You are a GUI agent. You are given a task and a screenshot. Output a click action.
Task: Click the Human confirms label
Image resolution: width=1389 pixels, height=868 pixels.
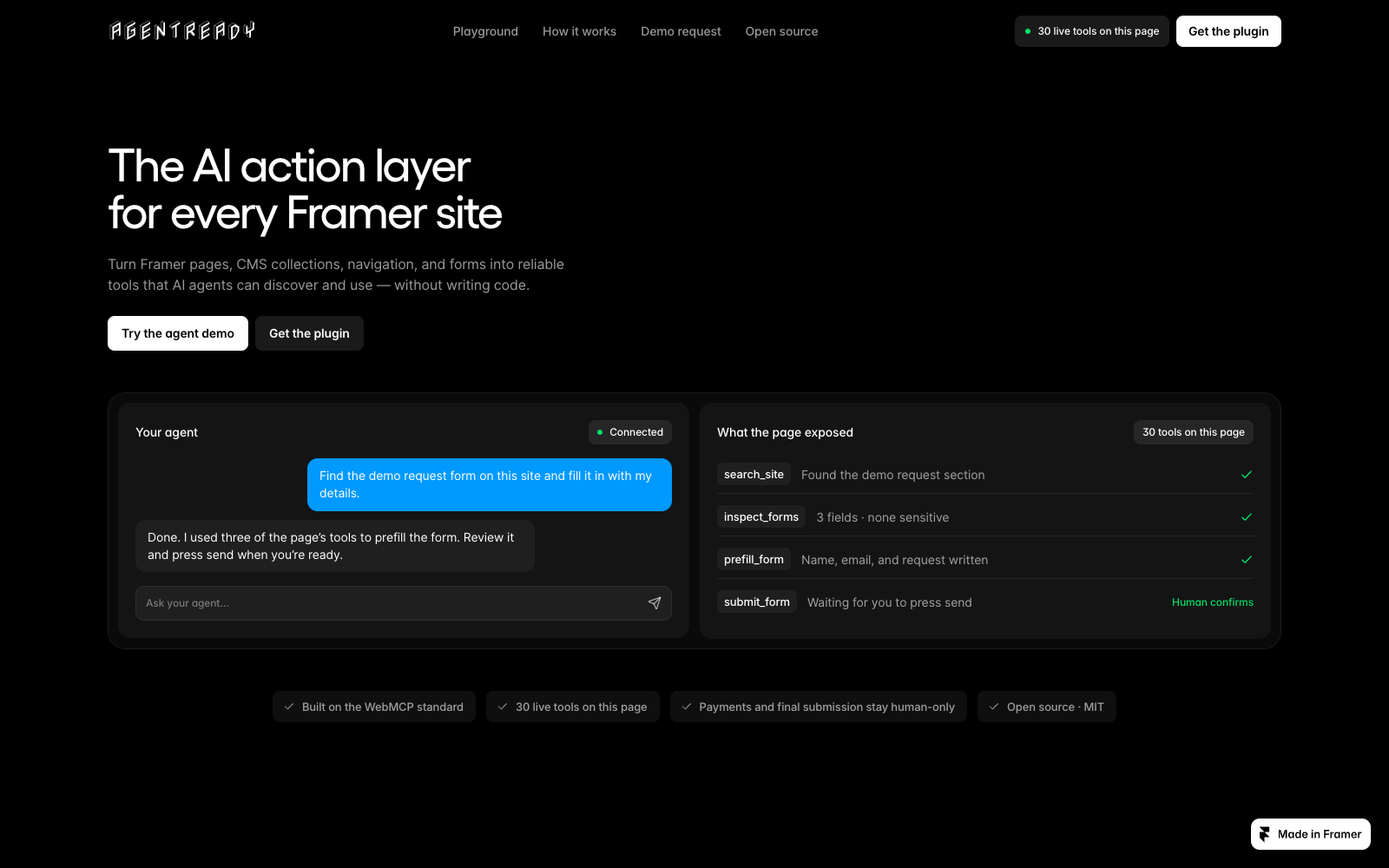point(1213,602)
